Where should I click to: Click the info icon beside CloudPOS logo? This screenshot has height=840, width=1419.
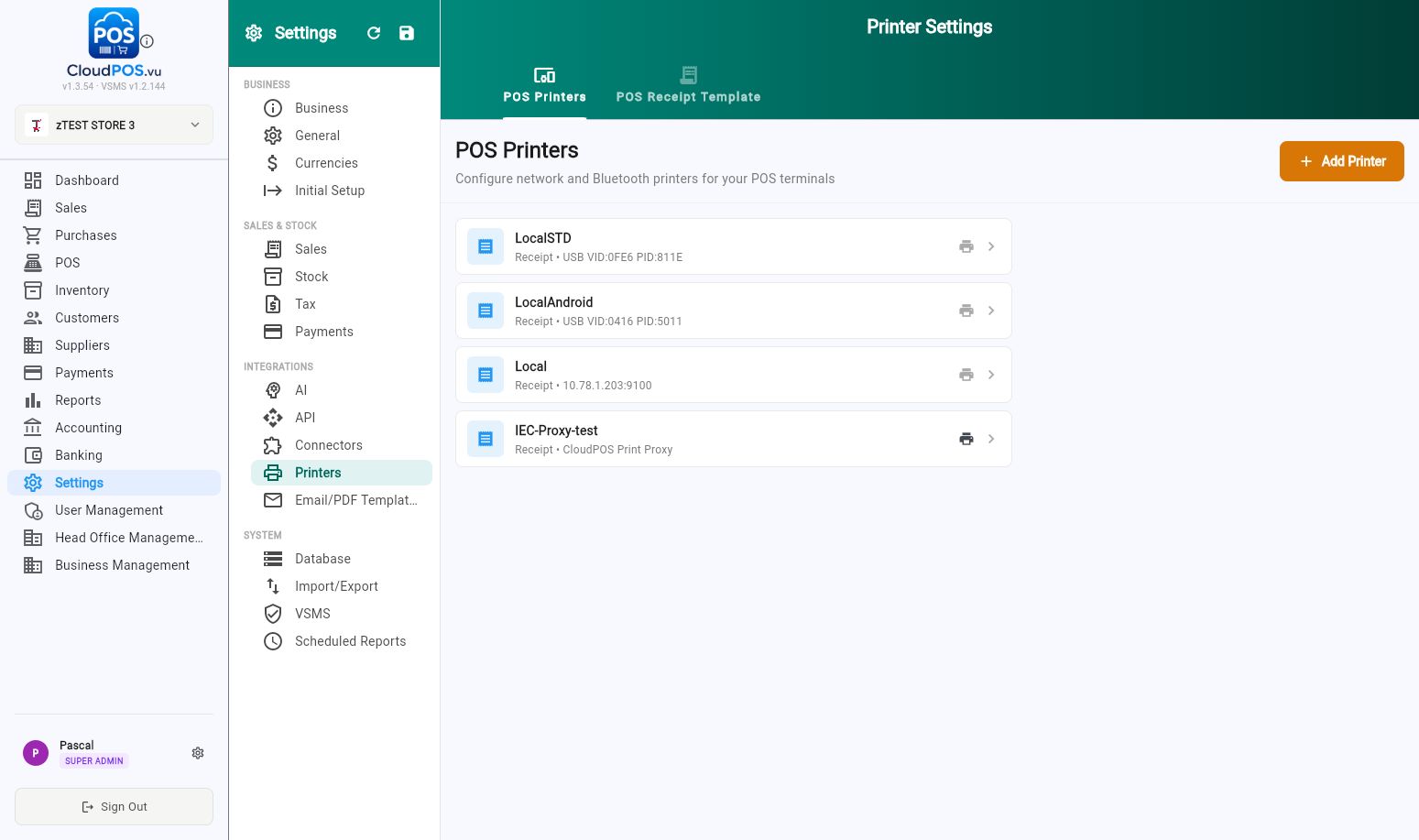[x=147, y=41]
